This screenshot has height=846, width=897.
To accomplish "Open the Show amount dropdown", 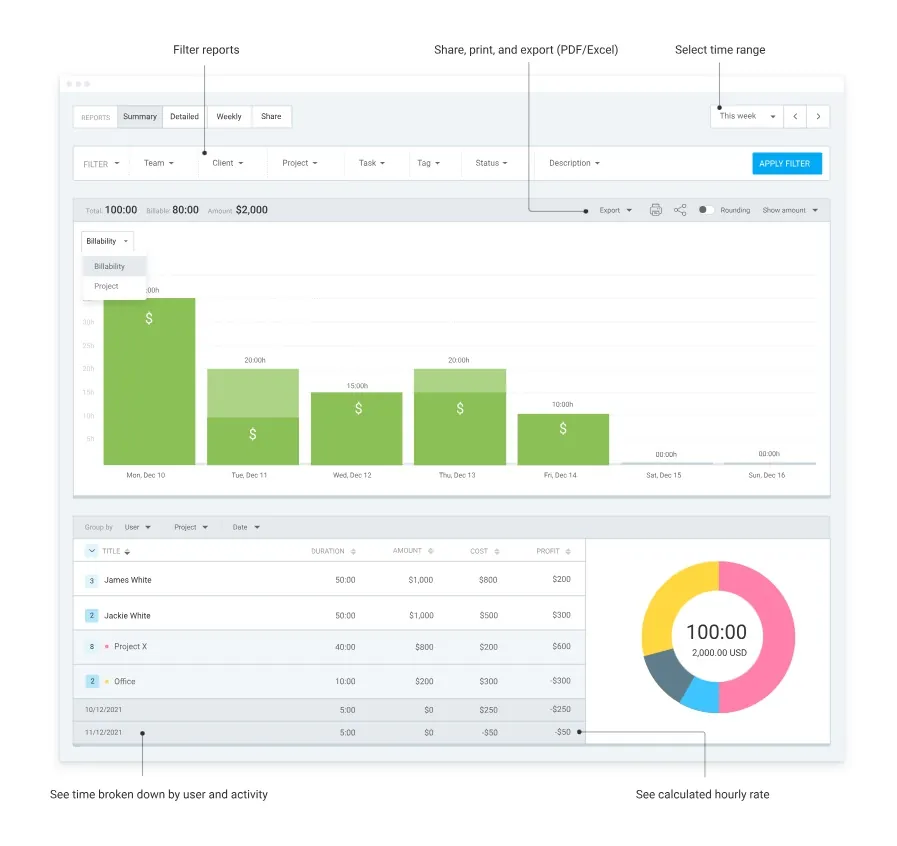I will point(790,210).
